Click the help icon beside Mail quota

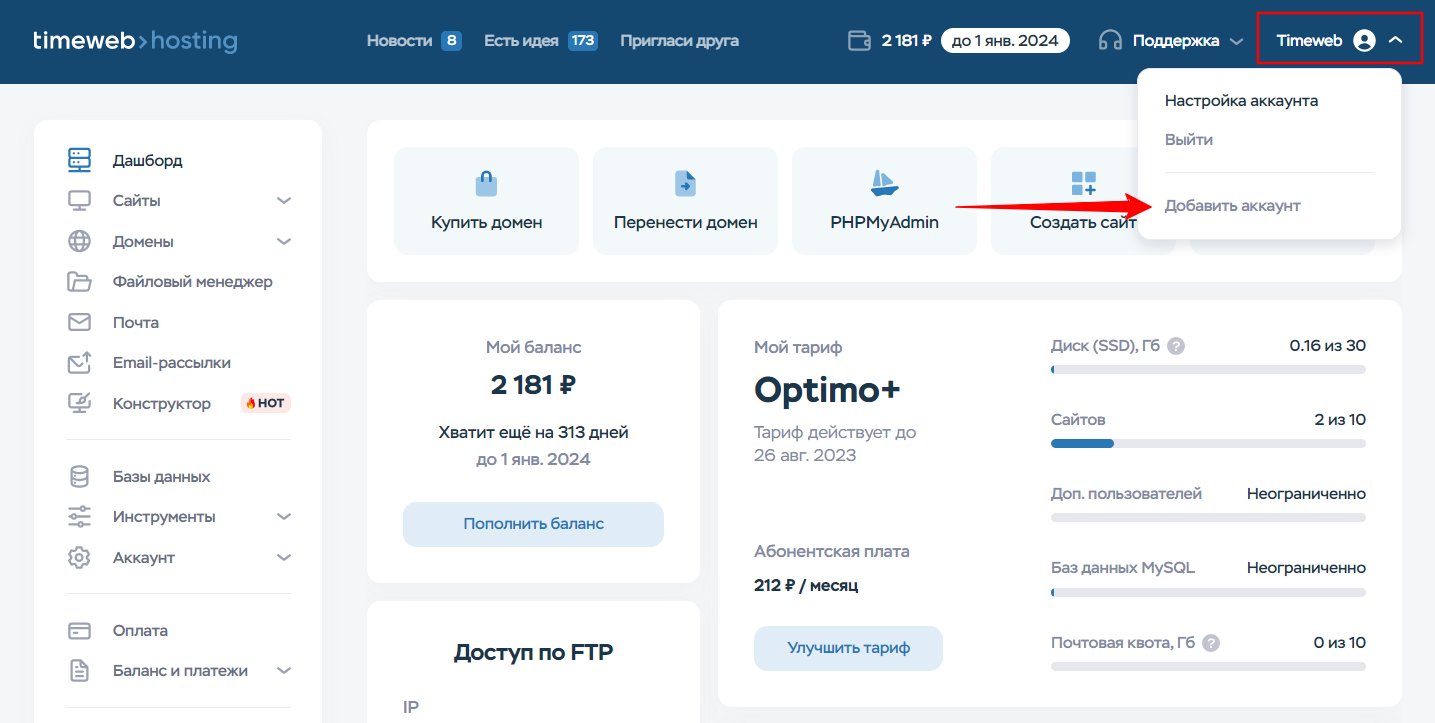(1211, 643)
